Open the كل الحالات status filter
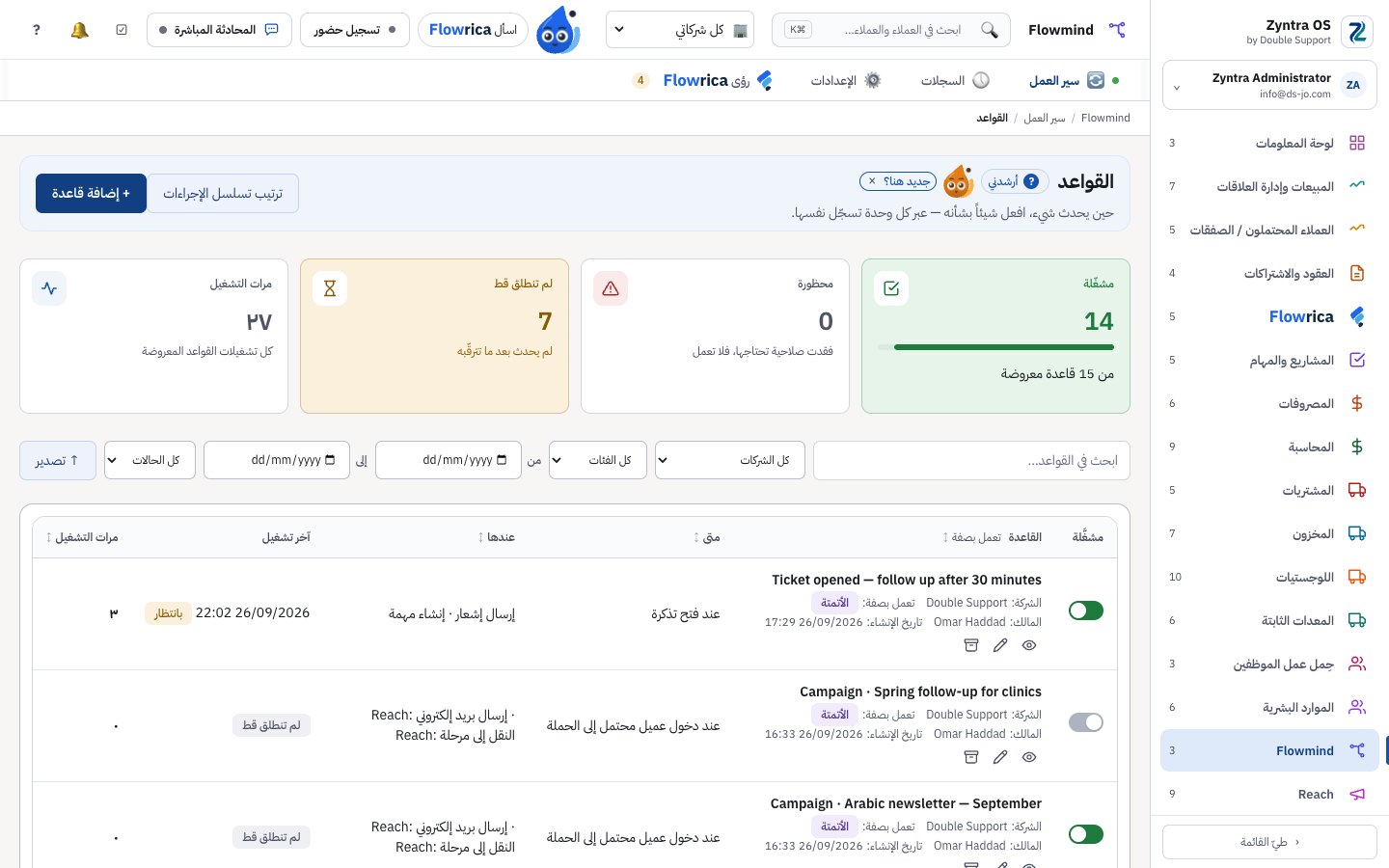Viewport: 1389px width, 868px height. coord(150,460)
